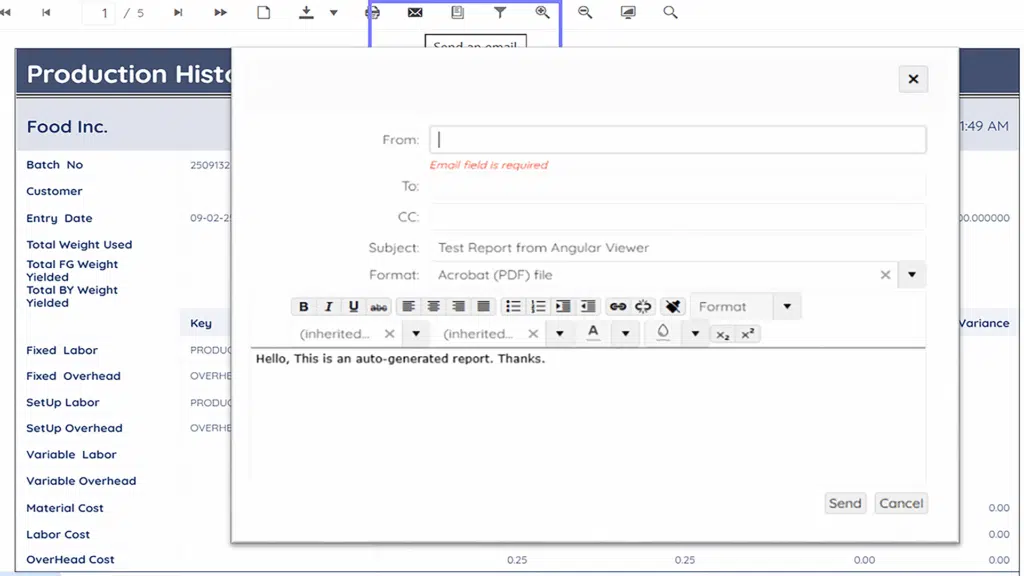The height and width of the screenshot is (576, 1024).
Task: Open the font color palette arrow
Action: (626, 334)
